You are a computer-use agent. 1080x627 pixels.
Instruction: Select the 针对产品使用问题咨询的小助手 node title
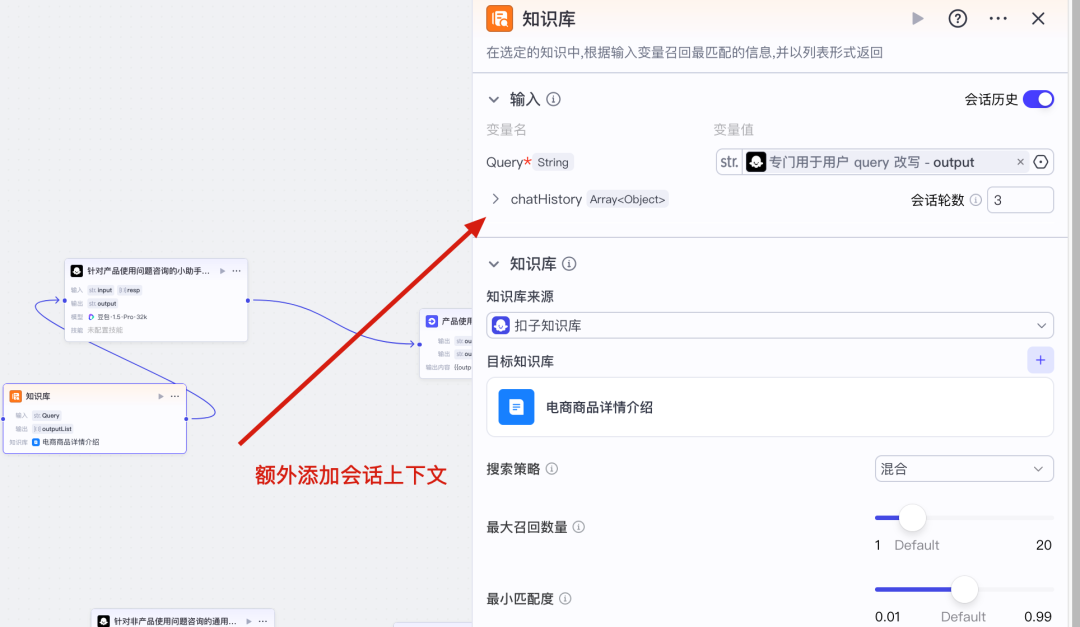148,271
